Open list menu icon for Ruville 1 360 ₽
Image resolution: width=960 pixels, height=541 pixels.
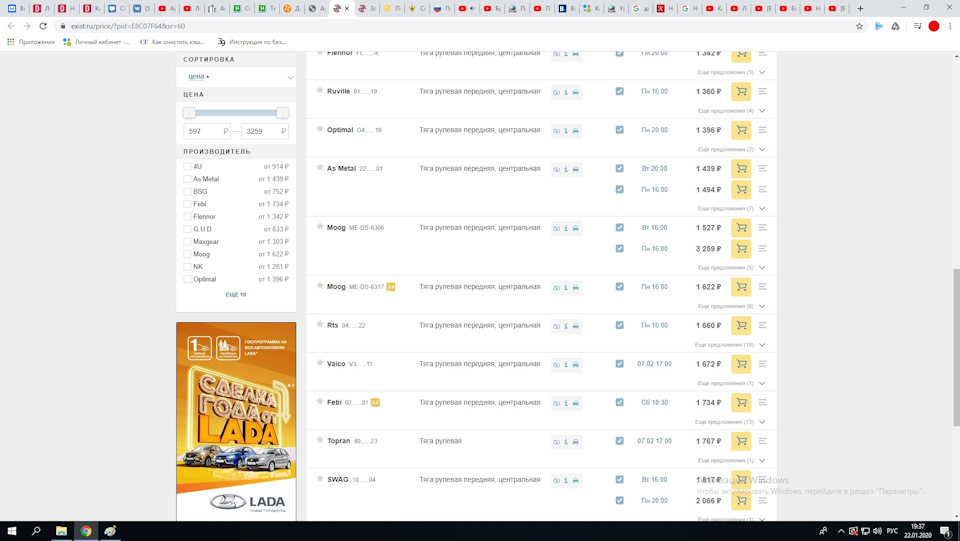(x=762, y=91)
